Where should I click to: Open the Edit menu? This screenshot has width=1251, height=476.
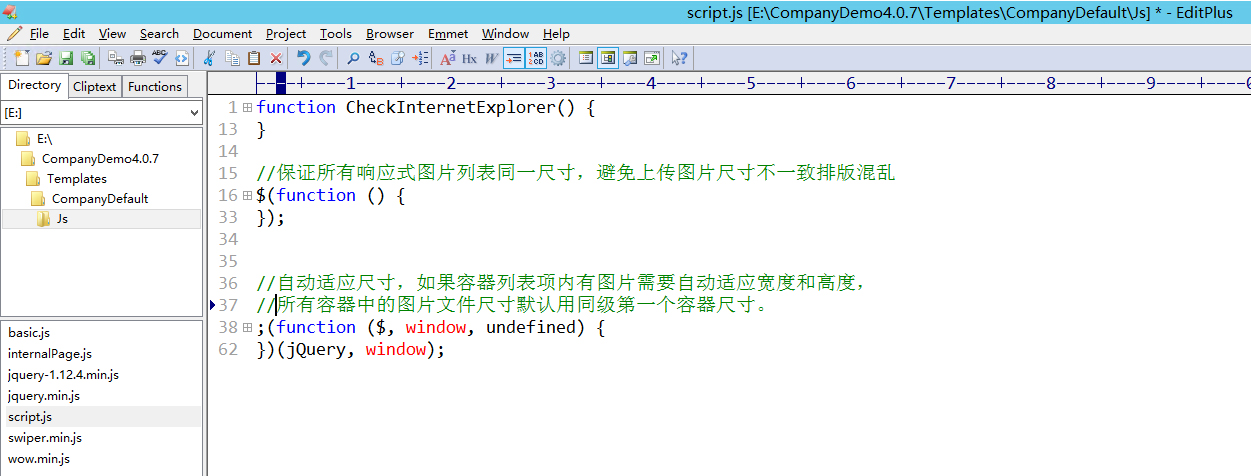74,34
